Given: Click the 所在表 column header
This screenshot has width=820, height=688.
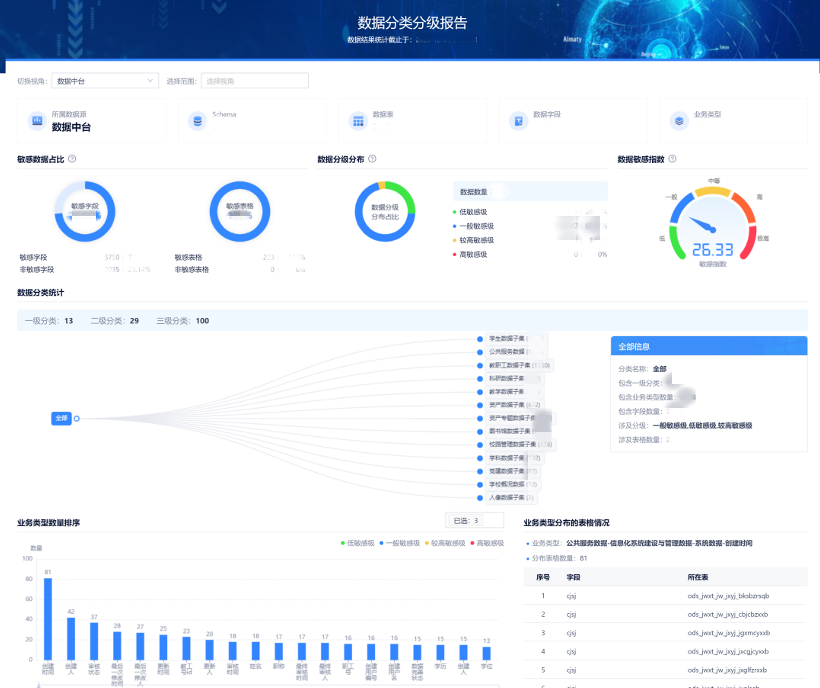Looking at the screenshot, I should coord(698,577).
